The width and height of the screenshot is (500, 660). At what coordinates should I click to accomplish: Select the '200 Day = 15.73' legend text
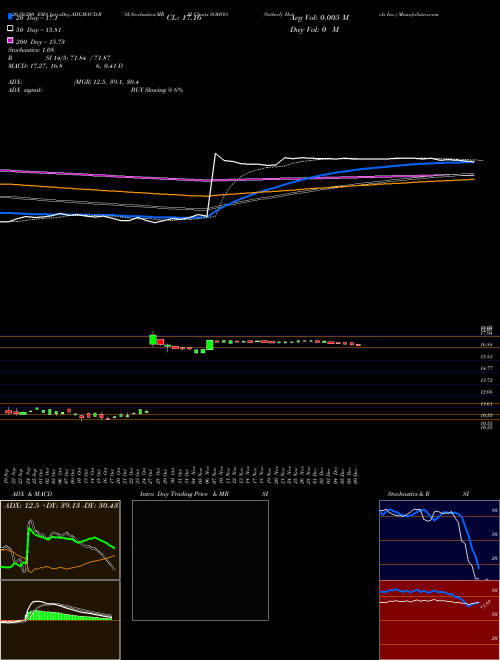point(40,42)
